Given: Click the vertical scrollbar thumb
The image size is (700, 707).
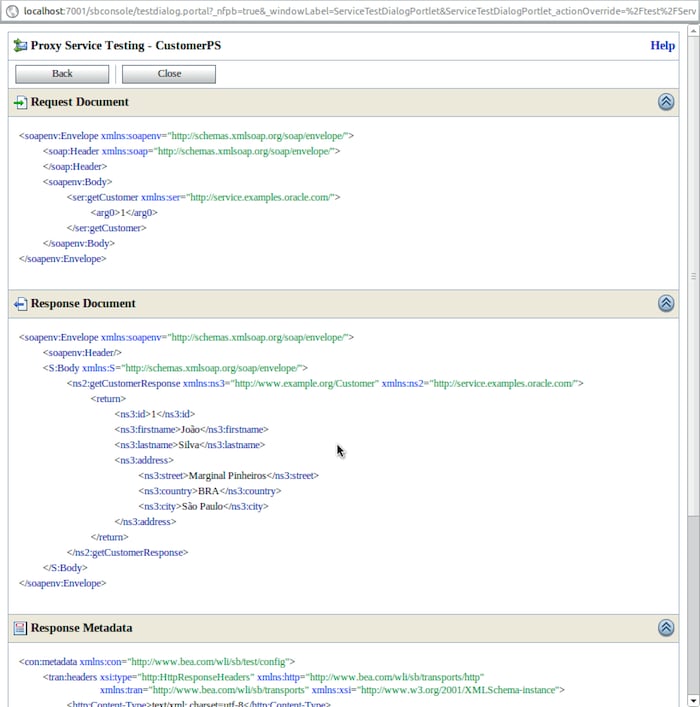Looking at the screenshot, I should [693, 276].
